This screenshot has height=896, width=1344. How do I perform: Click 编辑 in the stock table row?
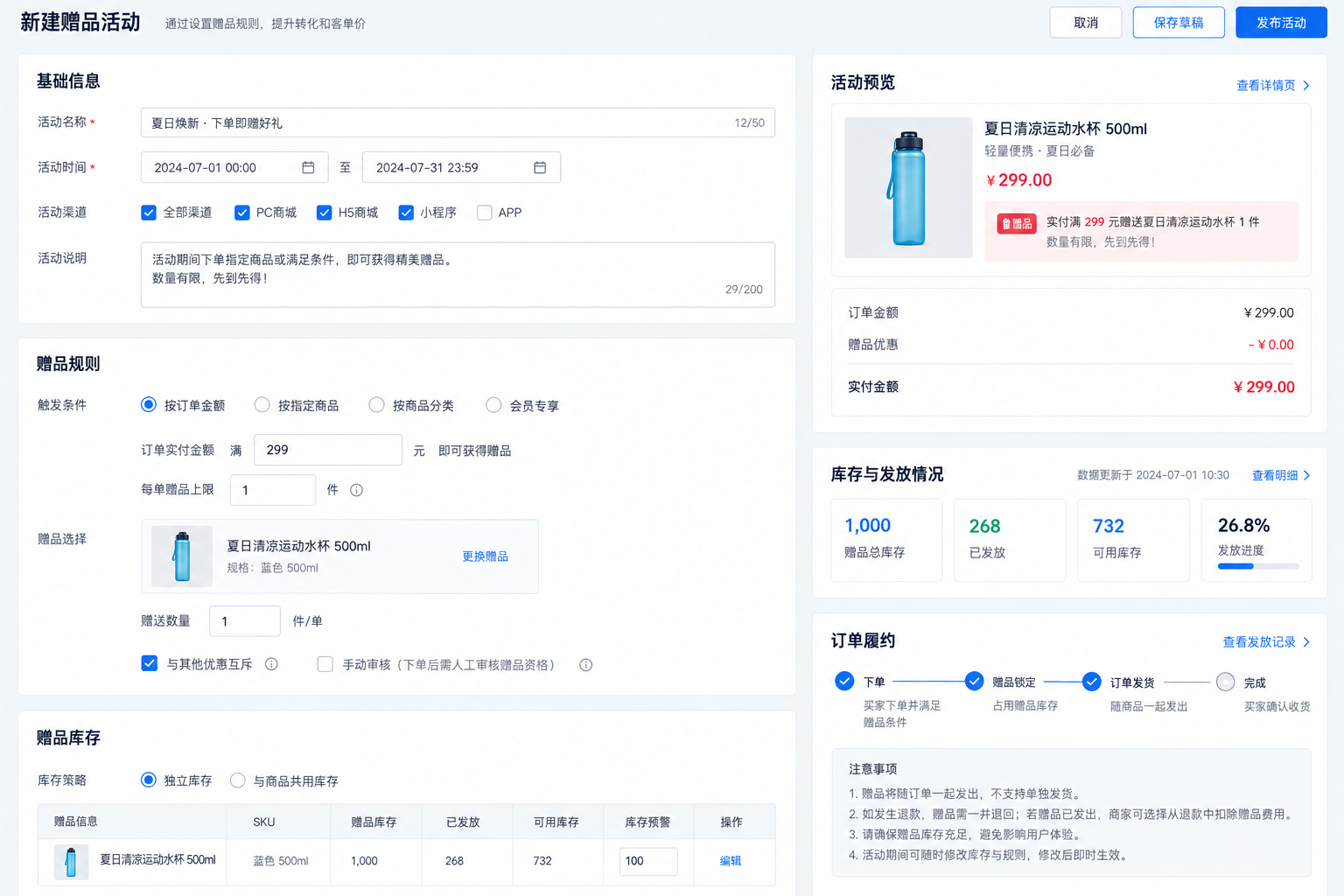point(731,861)
